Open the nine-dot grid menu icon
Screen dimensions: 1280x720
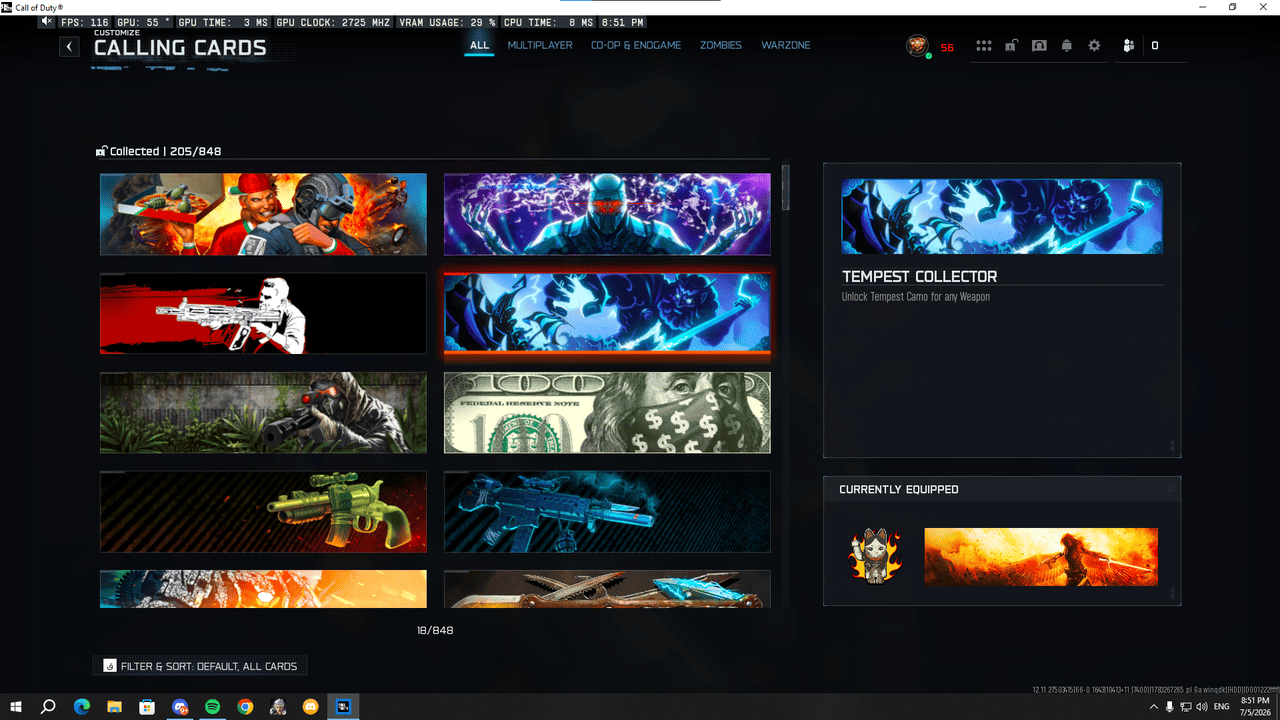[984, 46]
